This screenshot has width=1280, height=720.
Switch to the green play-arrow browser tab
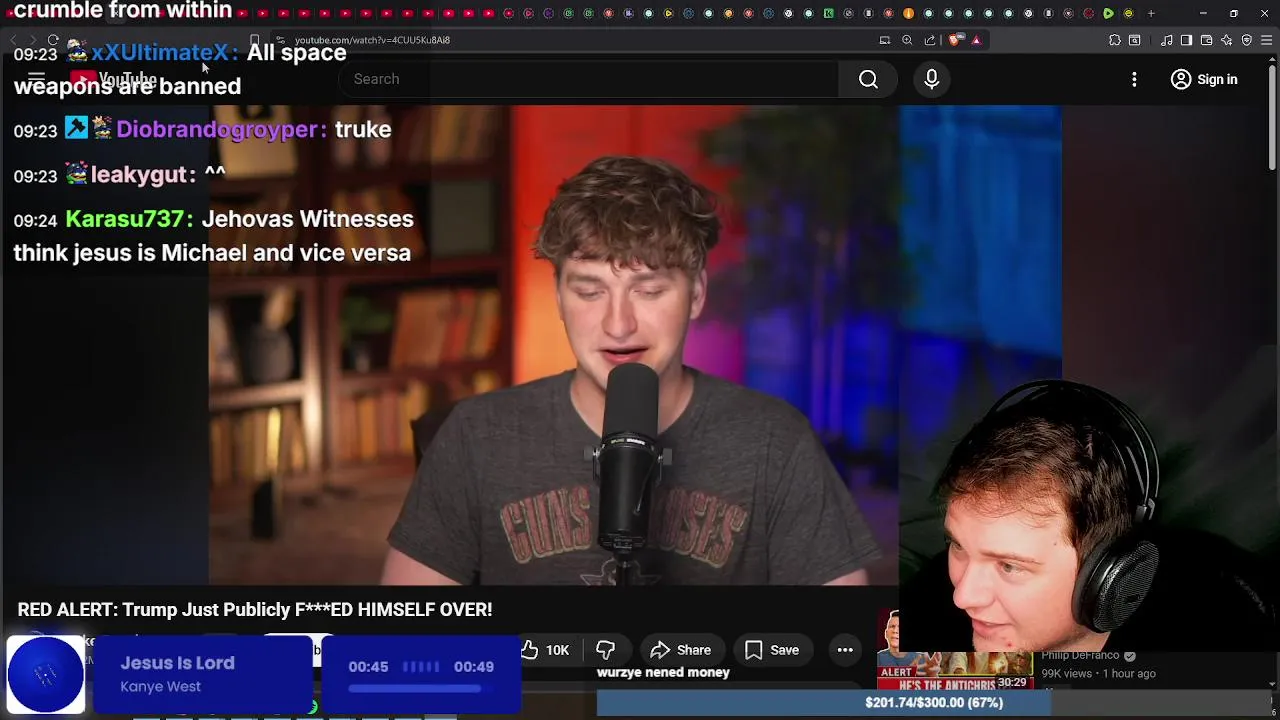tap(1108, 13)
